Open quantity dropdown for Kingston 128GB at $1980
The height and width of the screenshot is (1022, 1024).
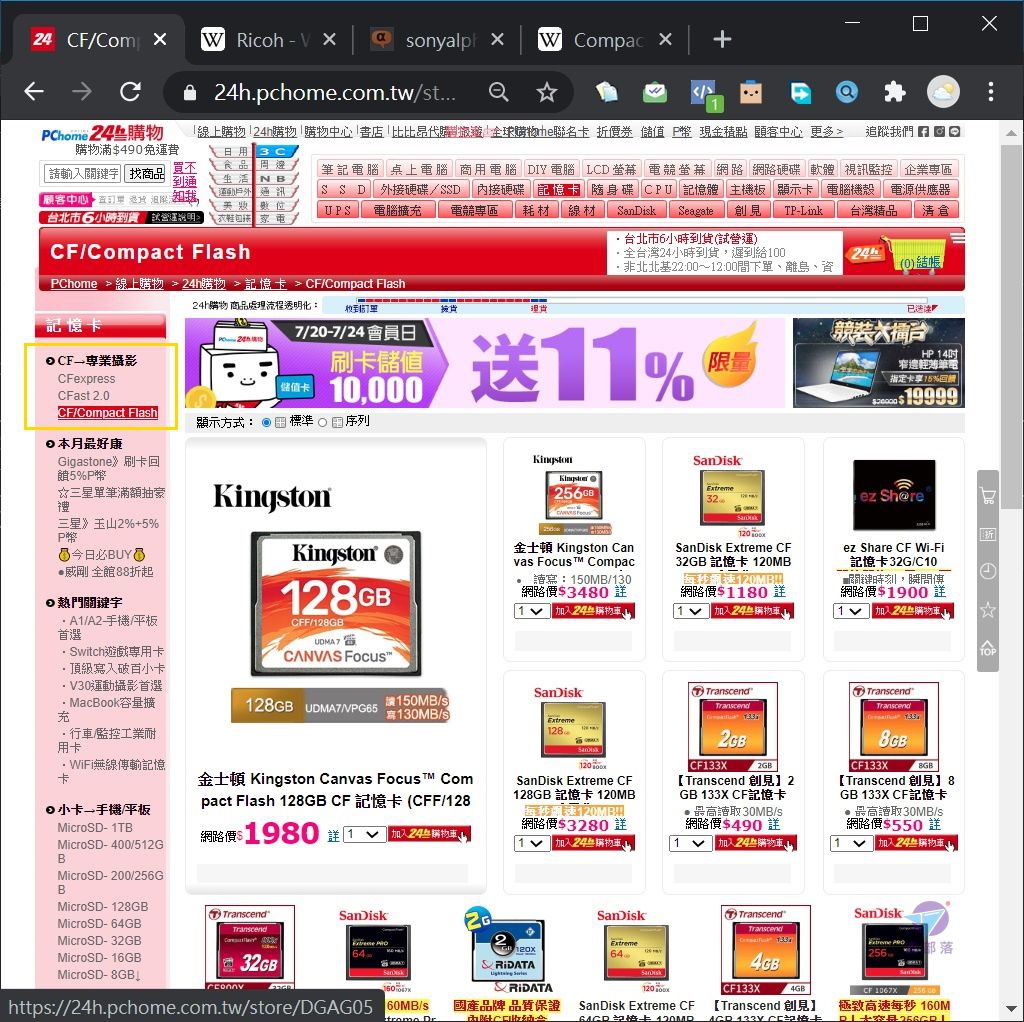[x=364, y=834]
